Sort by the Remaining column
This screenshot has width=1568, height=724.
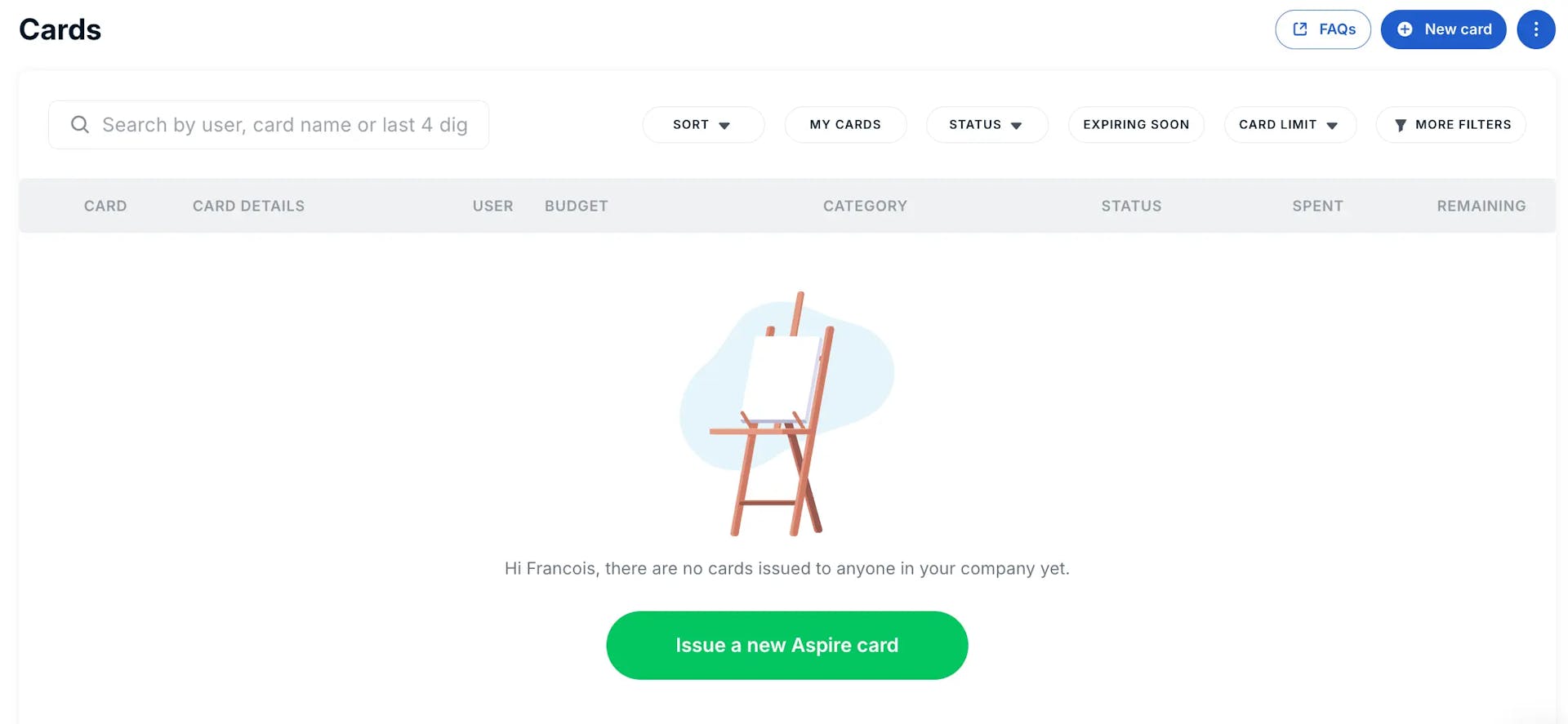click(x=1481, y=206)
